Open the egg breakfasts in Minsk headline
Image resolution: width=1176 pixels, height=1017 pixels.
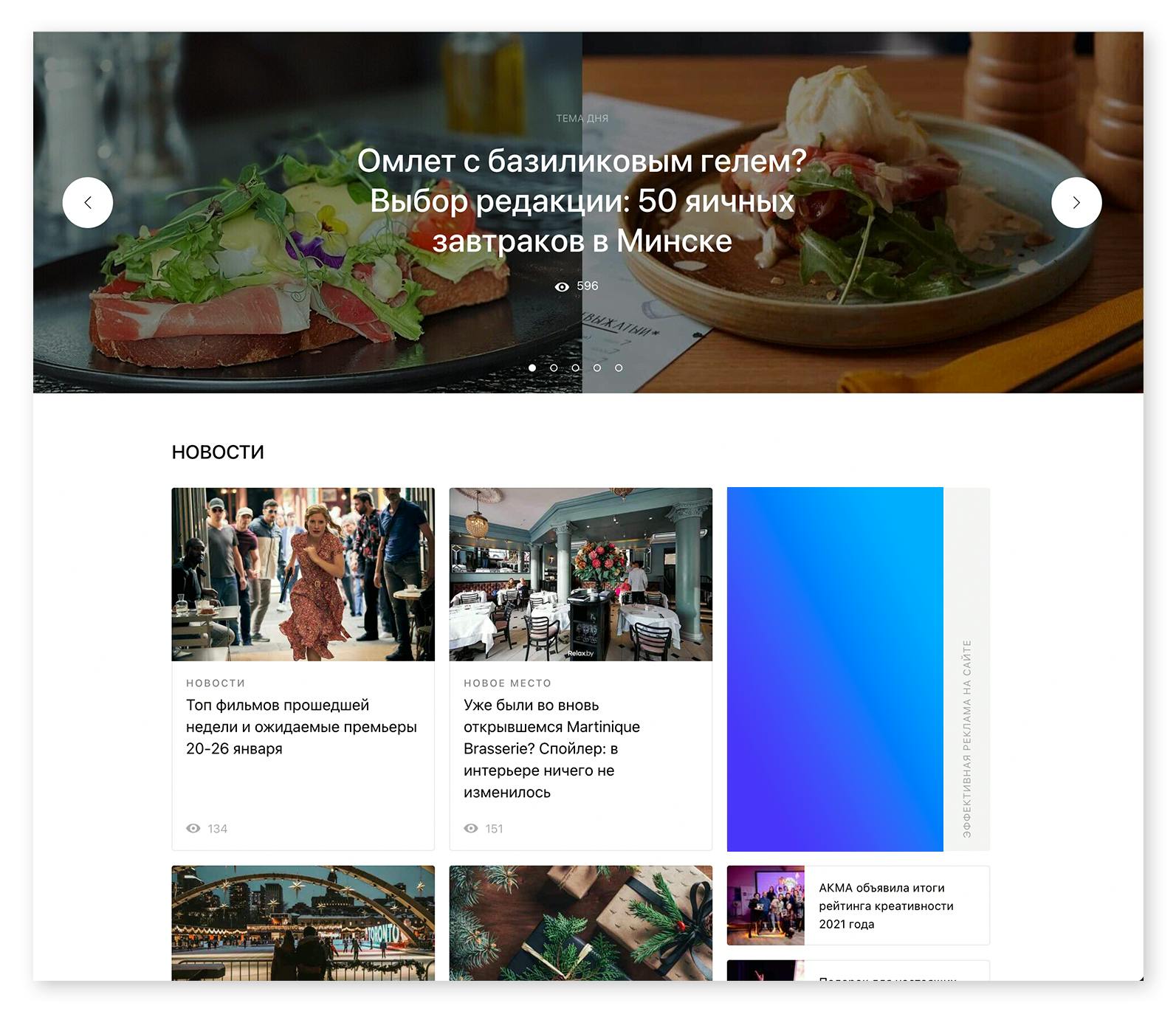click(x=582, y=201)
